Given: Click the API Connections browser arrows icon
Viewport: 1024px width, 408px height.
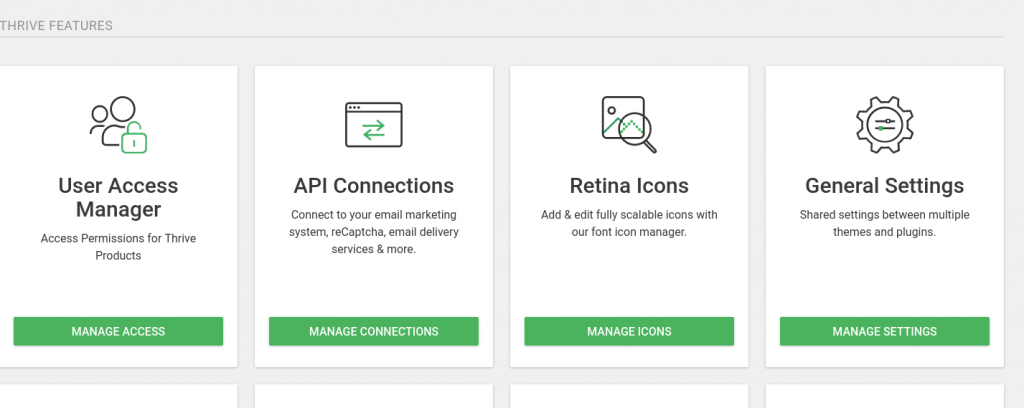Looking at the screenshot, I should point(374,125).
